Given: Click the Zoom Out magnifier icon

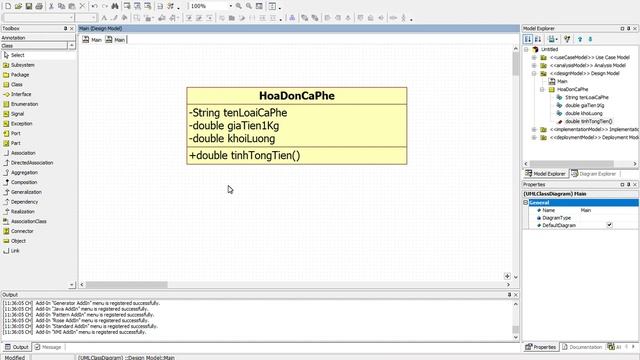Looking at the screenshot, I should click(249, 6).
